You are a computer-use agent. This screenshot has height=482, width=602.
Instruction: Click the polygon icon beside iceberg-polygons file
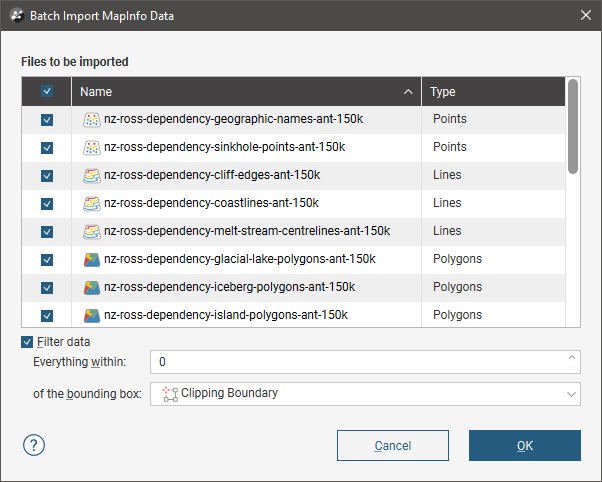(92, 287)
